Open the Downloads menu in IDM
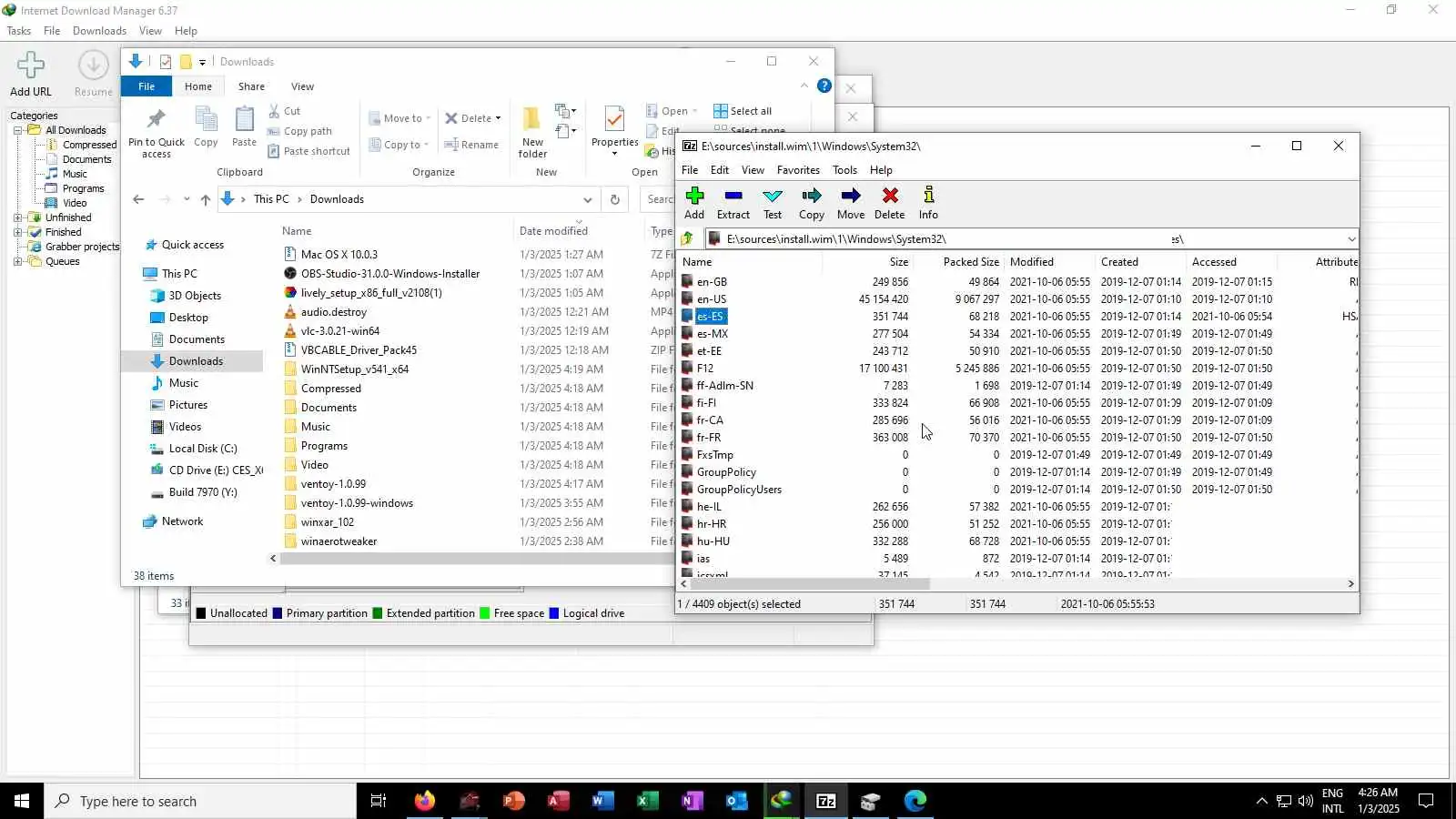Image resolution: width=1456 pixels, height=819 pixels. (100, 31)
